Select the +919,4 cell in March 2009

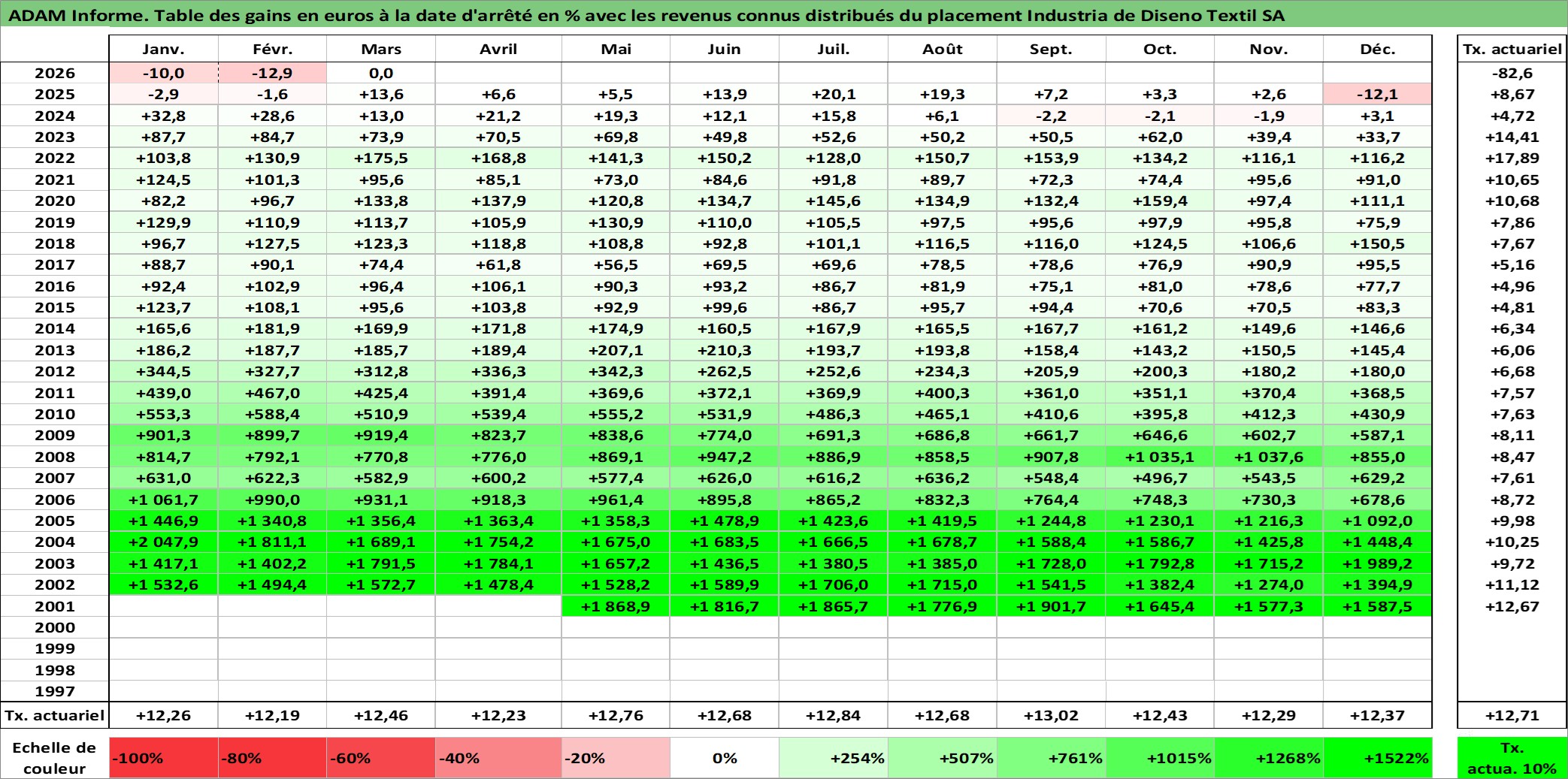381,435
